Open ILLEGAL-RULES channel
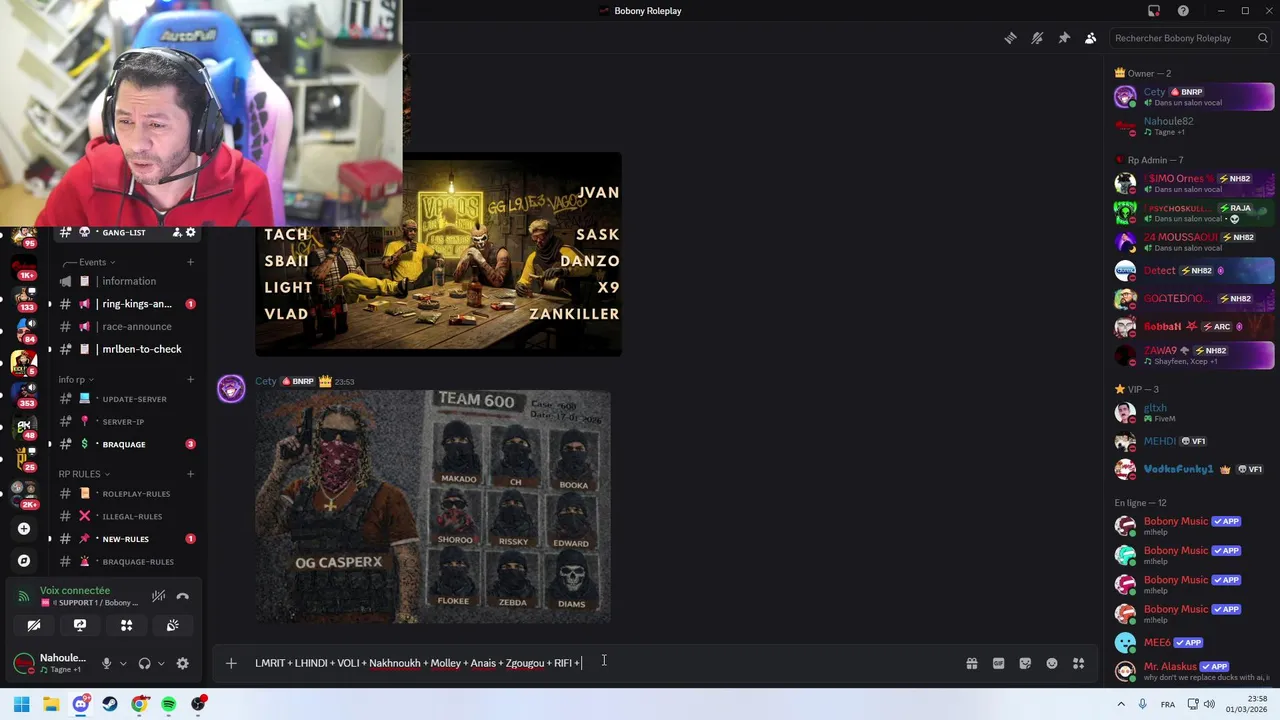This screenshot has width=1280, height=720. pos(126,516)
